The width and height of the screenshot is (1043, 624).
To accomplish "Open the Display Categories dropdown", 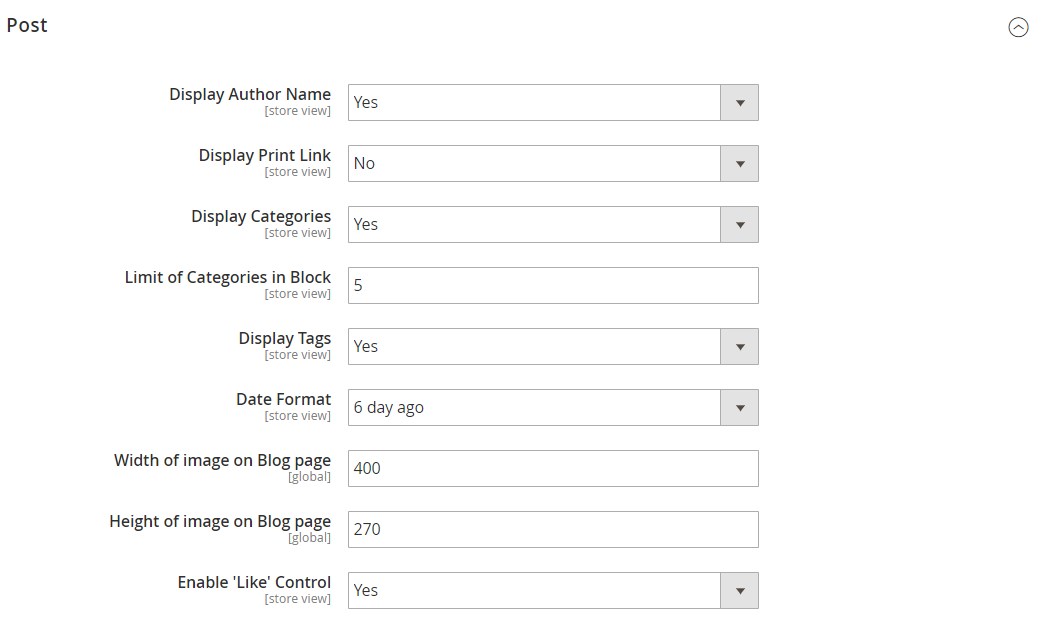I will (x=553, y=224).
